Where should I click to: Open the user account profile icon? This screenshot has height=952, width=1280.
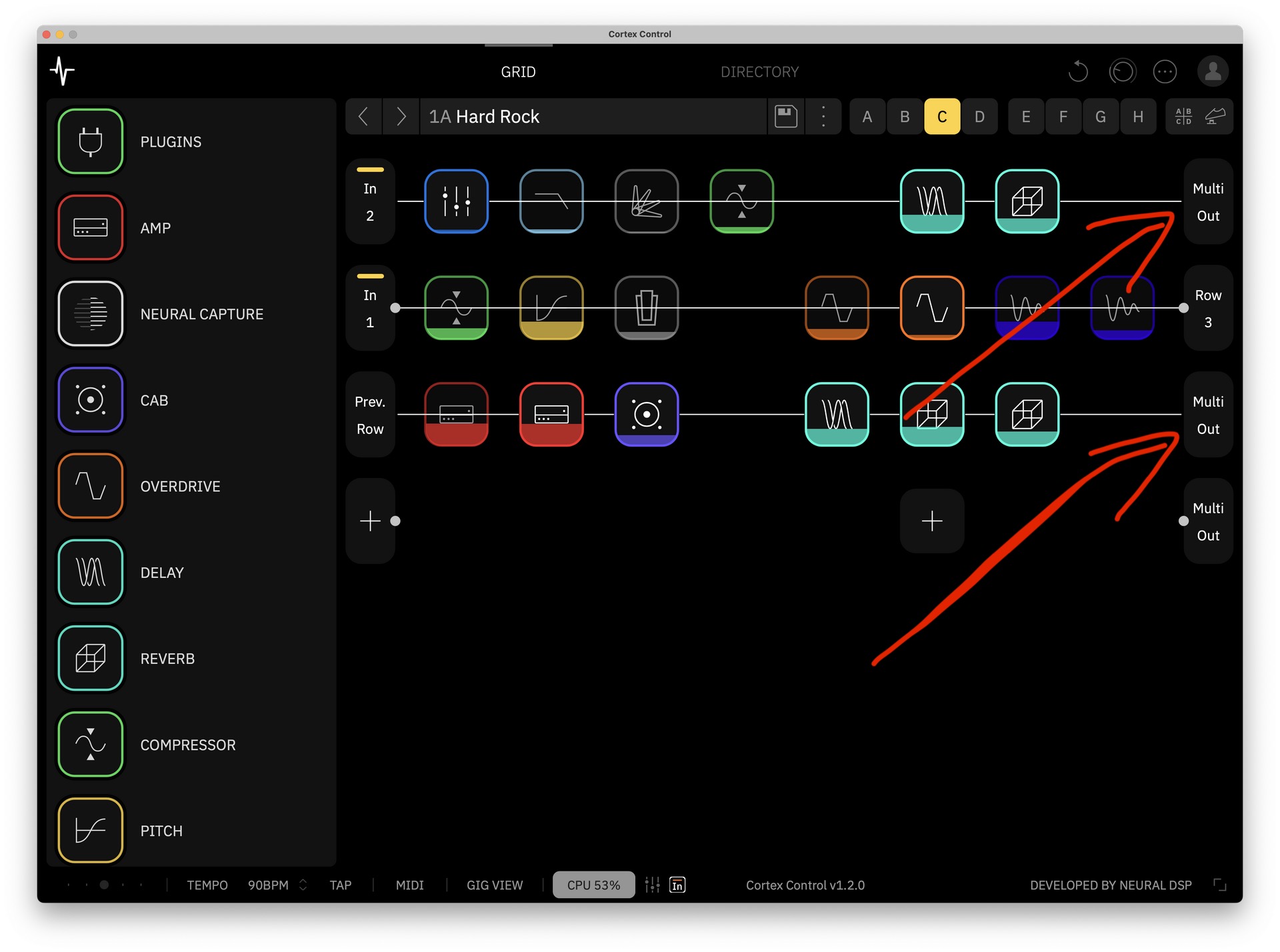pyautogui.click(x=1213, y=71)
